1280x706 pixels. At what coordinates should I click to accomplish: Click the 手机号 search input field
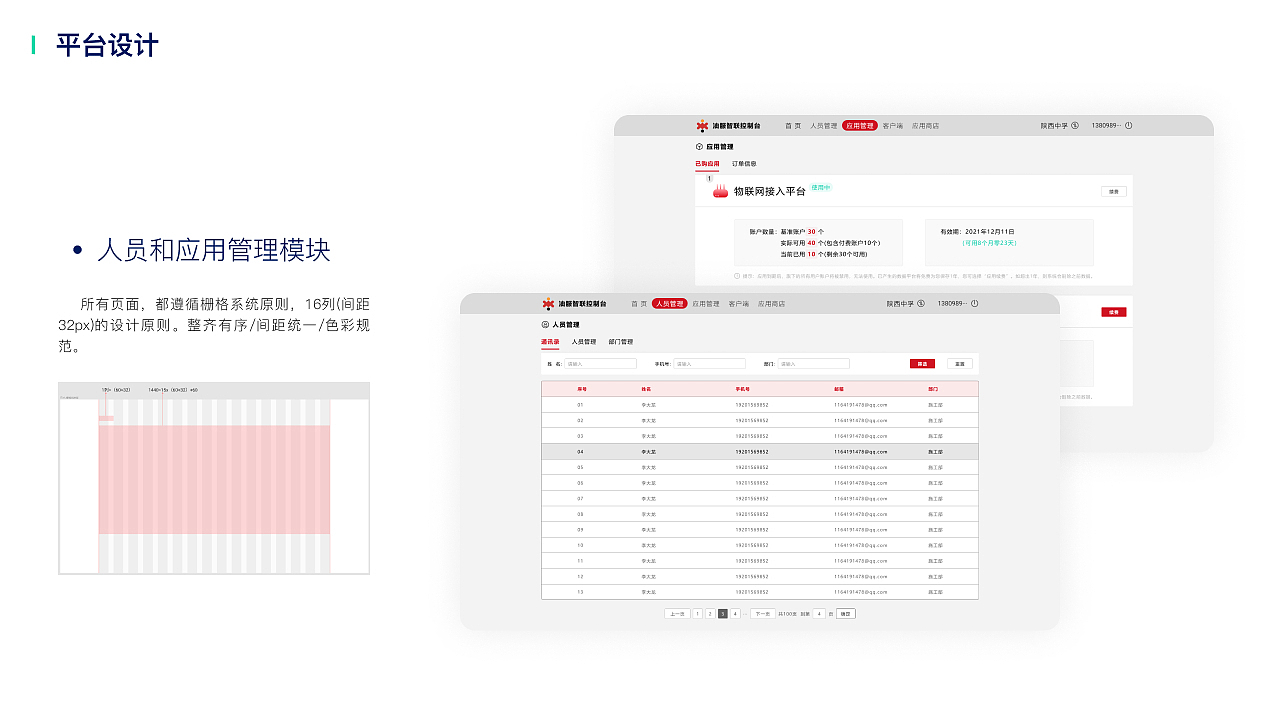(710, 363)
